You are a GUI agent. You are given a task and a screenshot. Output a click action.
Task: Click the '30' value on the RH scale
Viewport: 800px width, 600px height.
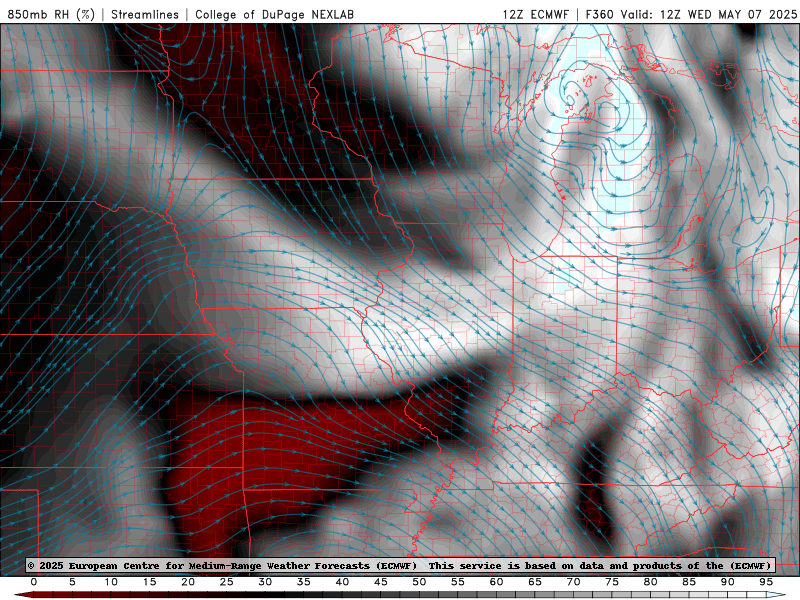tap(265, 582)
